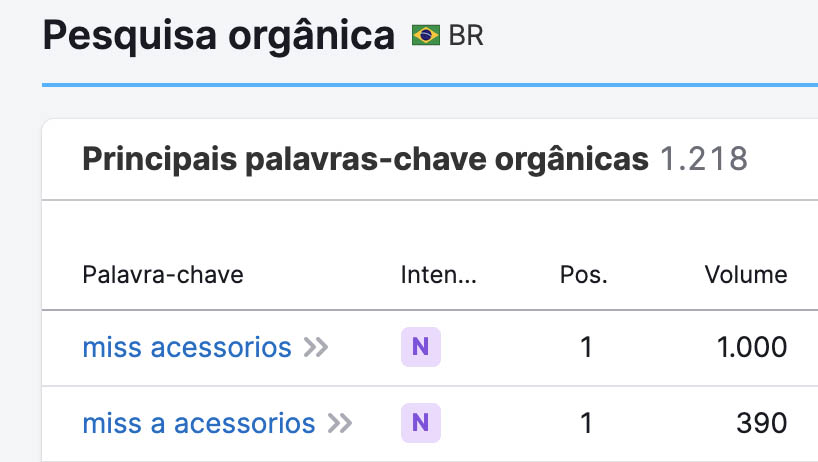Open the "miss a acessorios" keyword link
Screen dimensions: 818x462
click(x=198, y=423)
